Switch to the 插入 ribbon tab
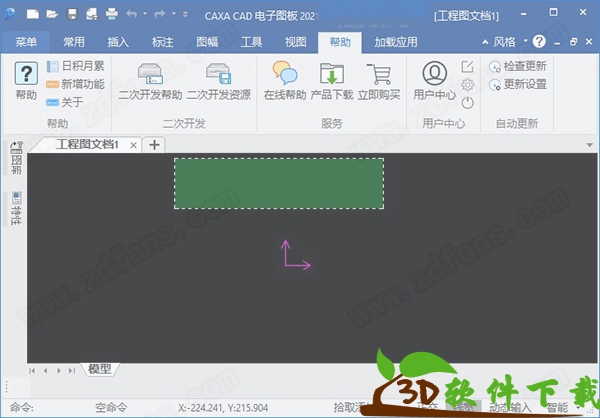The width and height of the screenshot is (600, 418). [x=118, y=42]
